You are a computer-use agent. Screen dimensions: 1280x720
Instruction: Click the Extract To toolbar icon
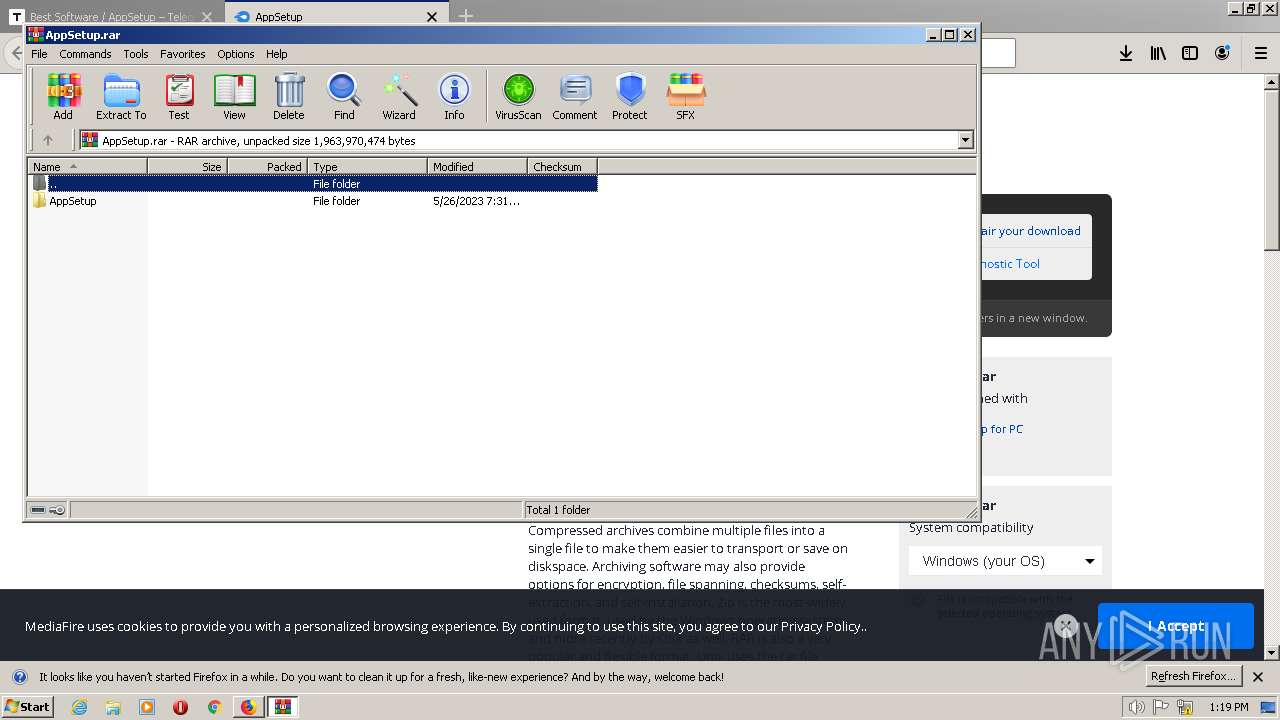tap(121, 97)
